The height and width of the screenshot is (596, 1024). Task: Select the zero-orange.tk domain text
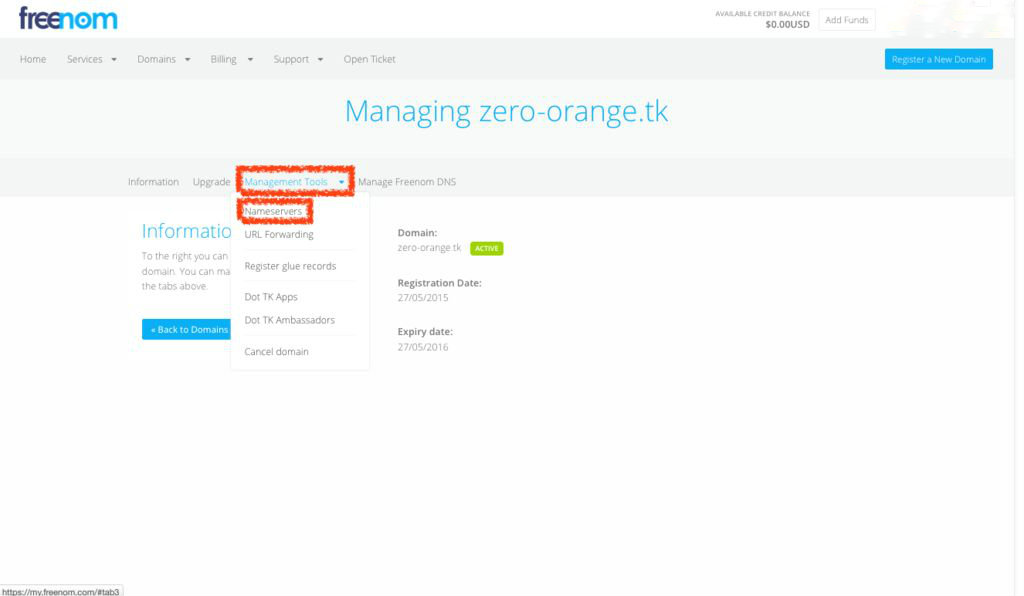pos(429,247)
